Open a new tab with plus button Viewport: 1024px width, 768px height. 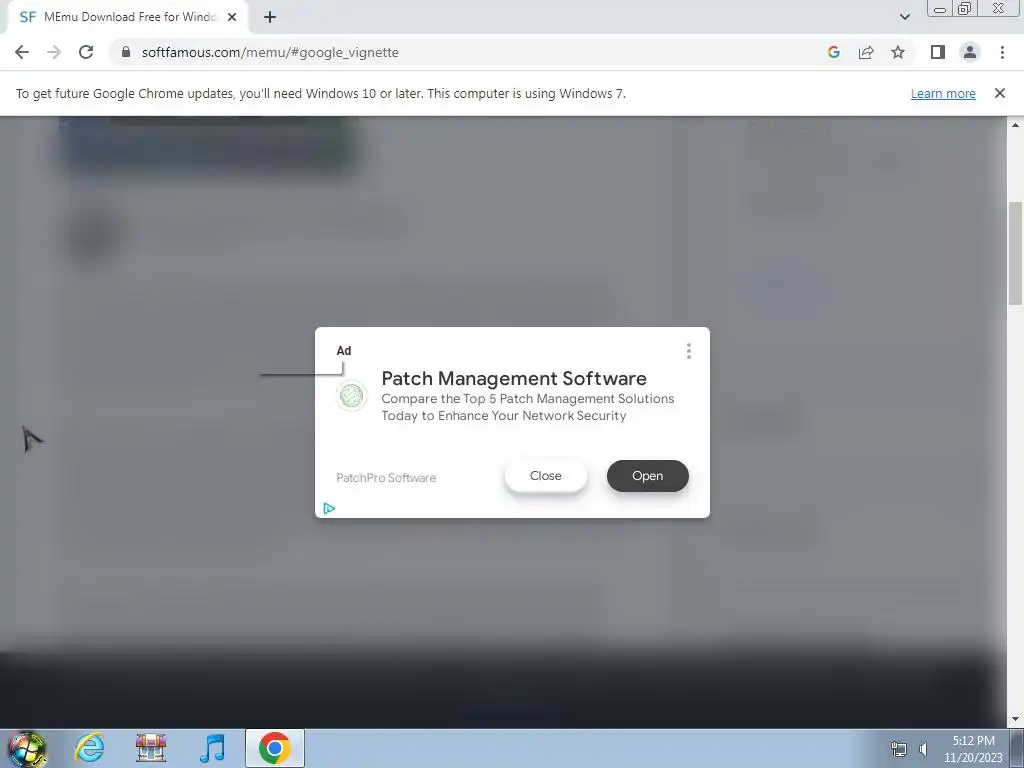tap(270, 17)
